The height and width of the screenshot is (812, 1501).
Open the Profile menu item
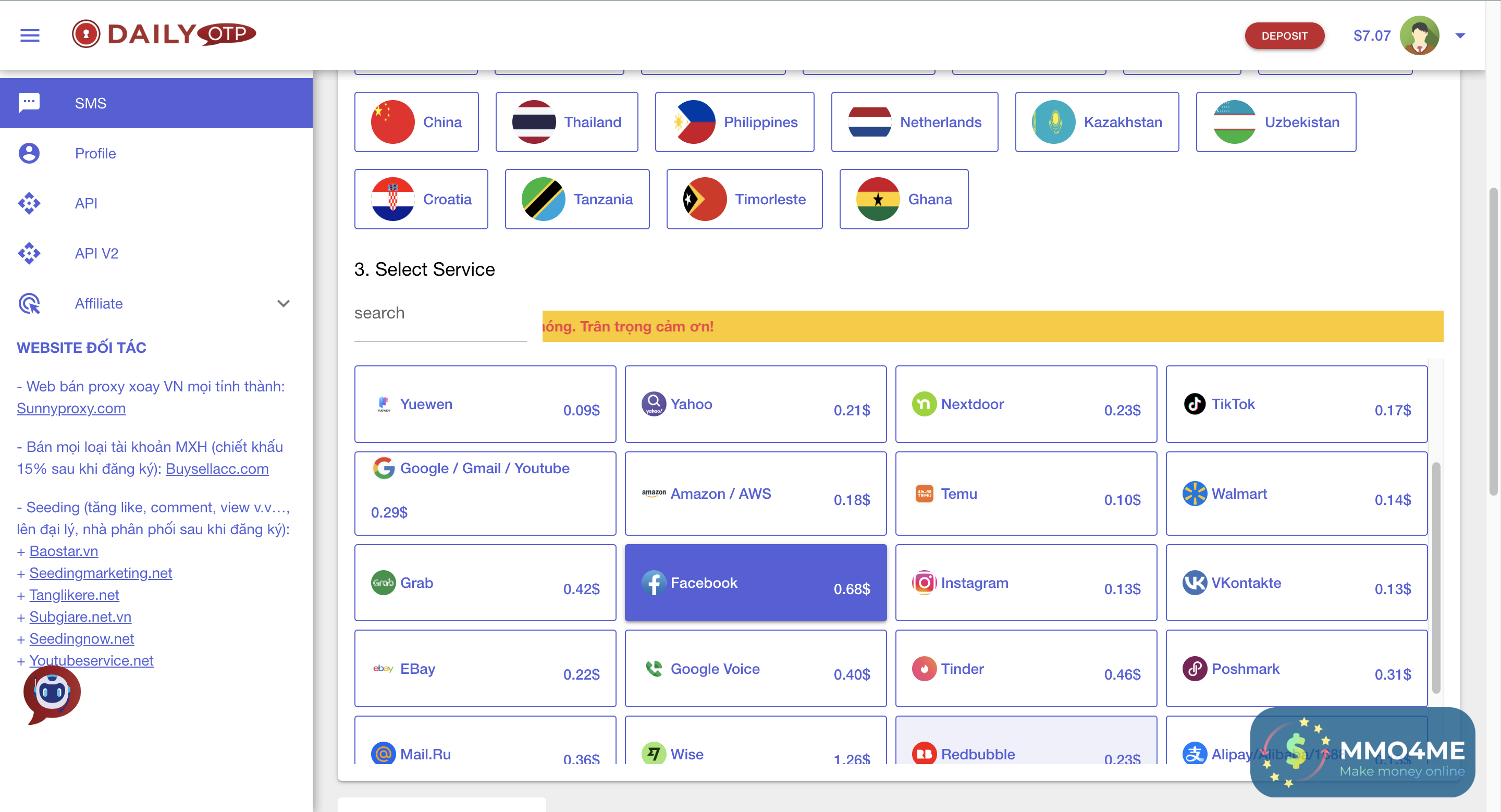[x=95, y=153]
